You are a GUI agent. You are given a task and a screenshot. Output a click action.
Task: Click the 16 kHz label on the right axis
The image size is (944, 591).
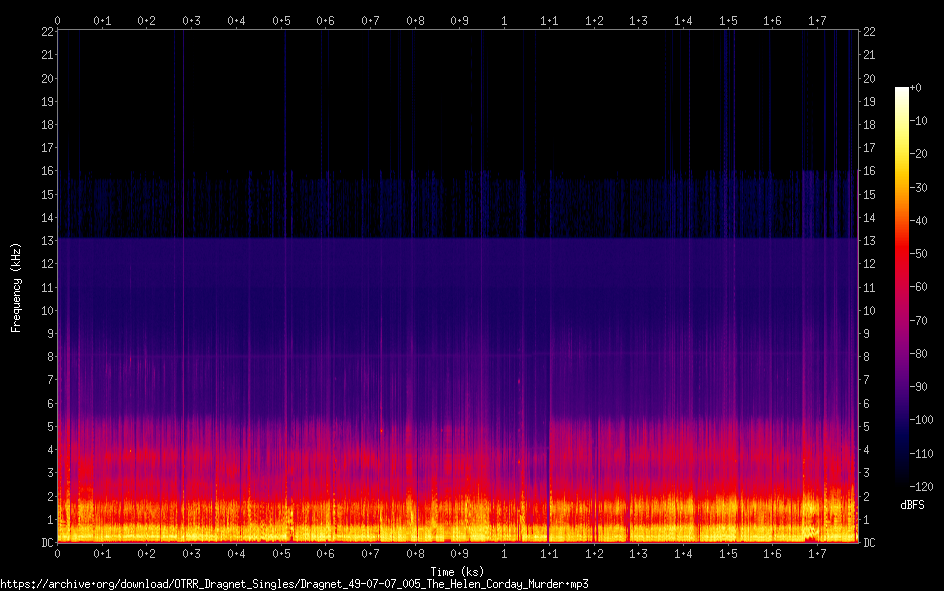click(869, 171)
